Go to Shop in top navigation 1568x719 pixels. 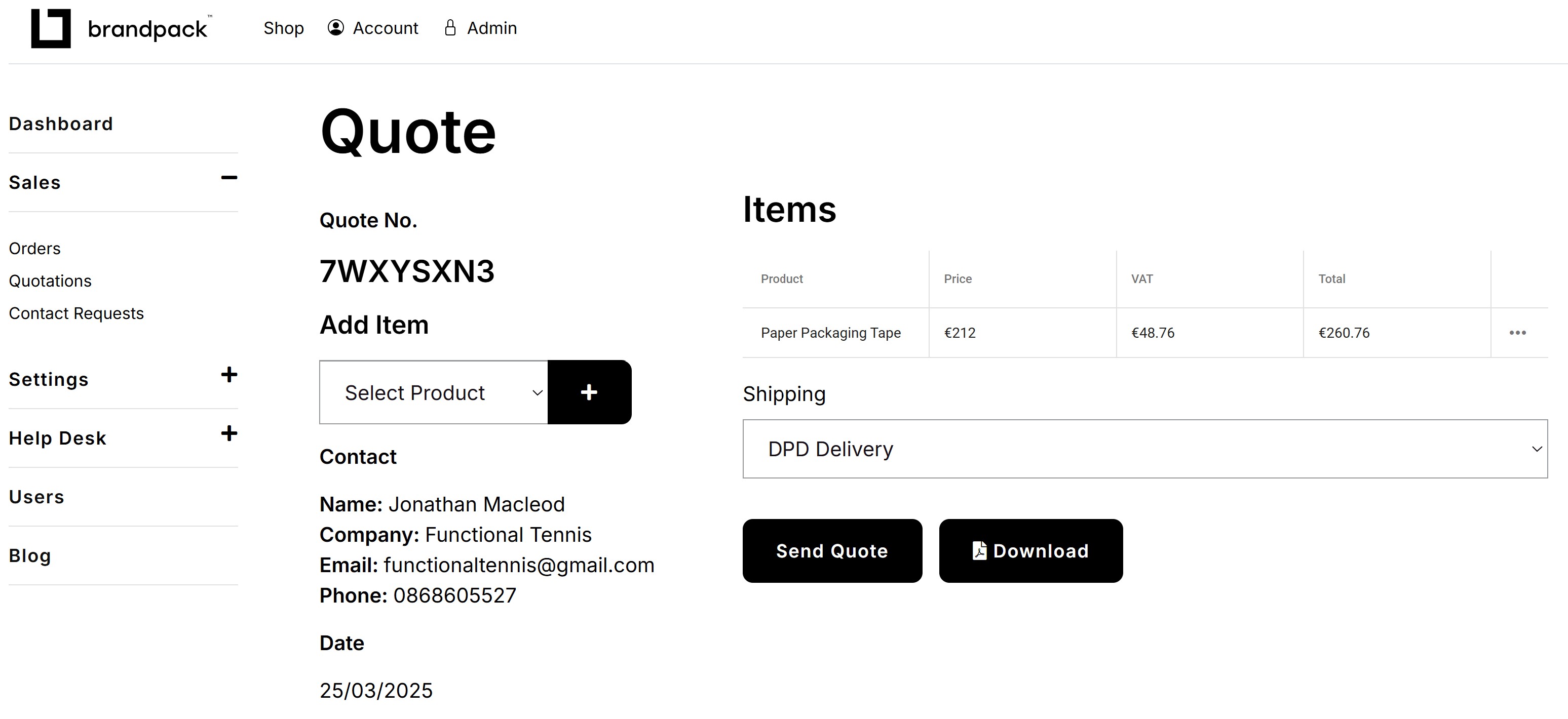coord(284,28)
